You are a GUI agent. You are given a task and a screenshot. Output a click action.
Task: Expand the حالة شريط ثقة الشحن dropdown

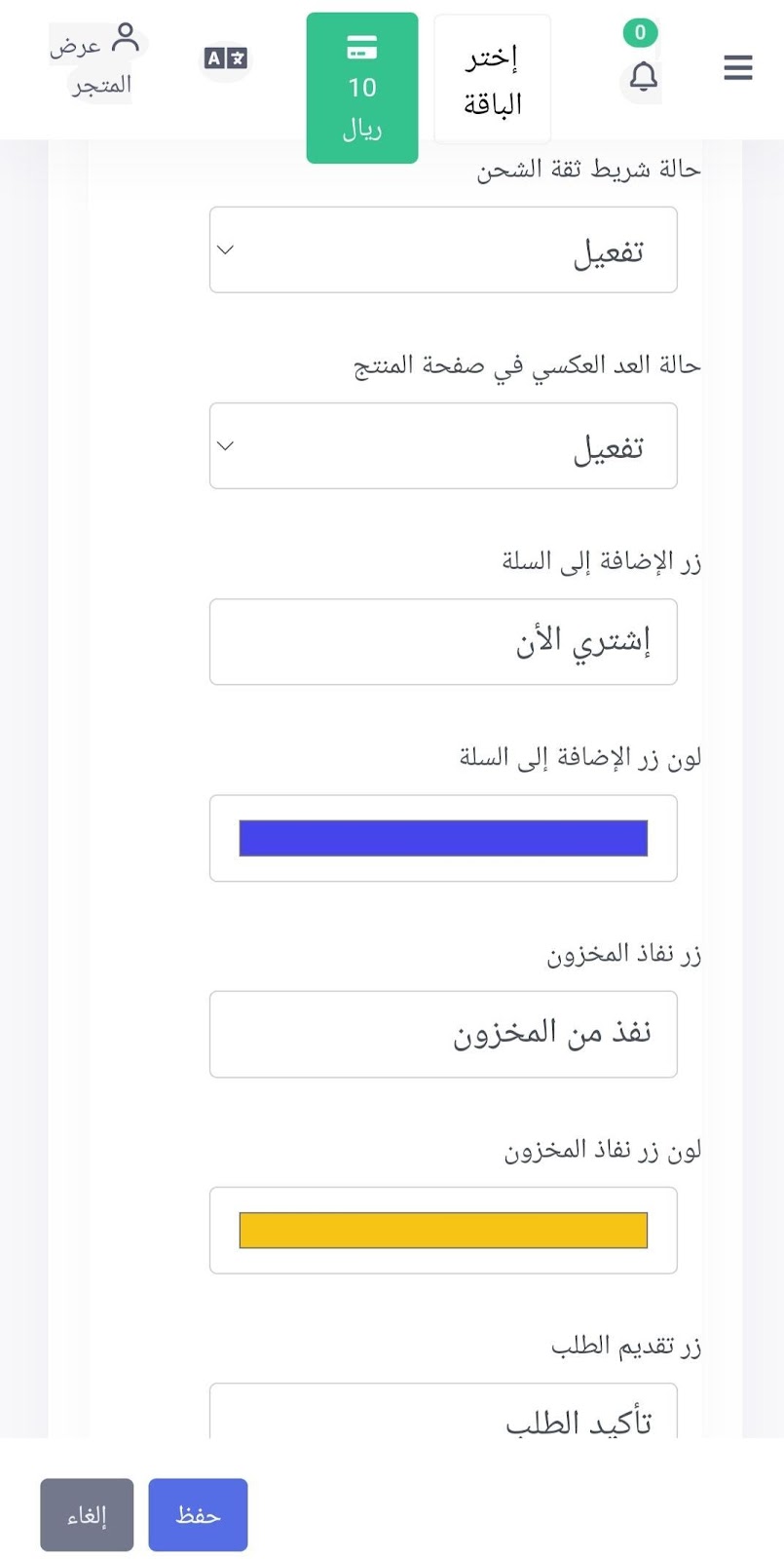(x=443, y=249)
